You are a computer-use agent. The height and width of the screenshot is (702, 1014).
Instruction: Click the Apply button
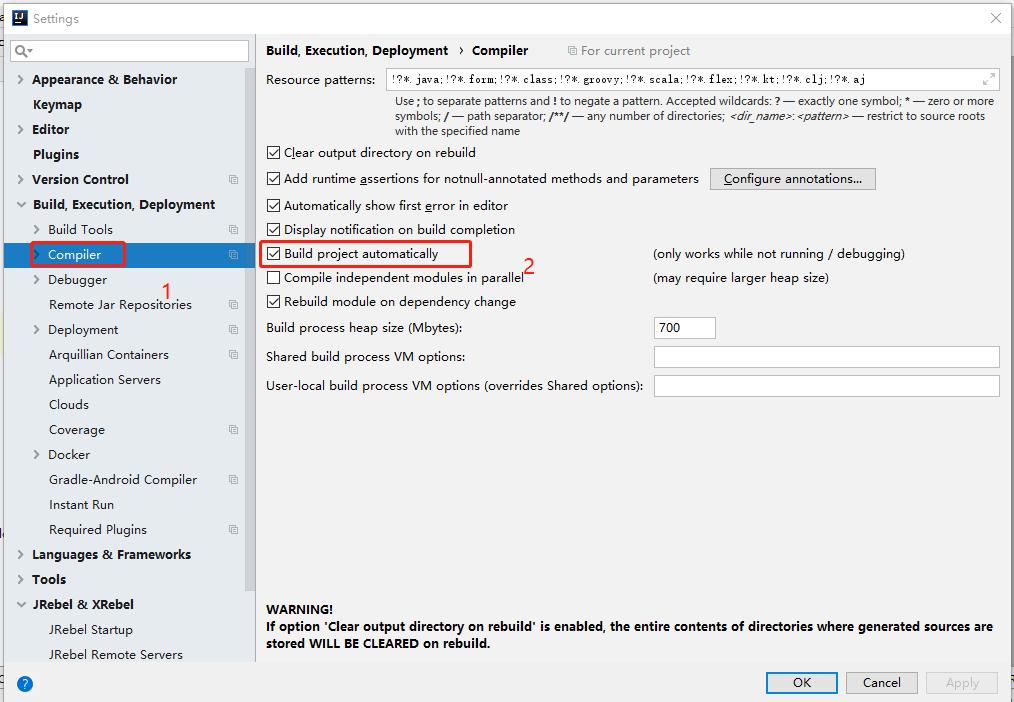point(962,683)
